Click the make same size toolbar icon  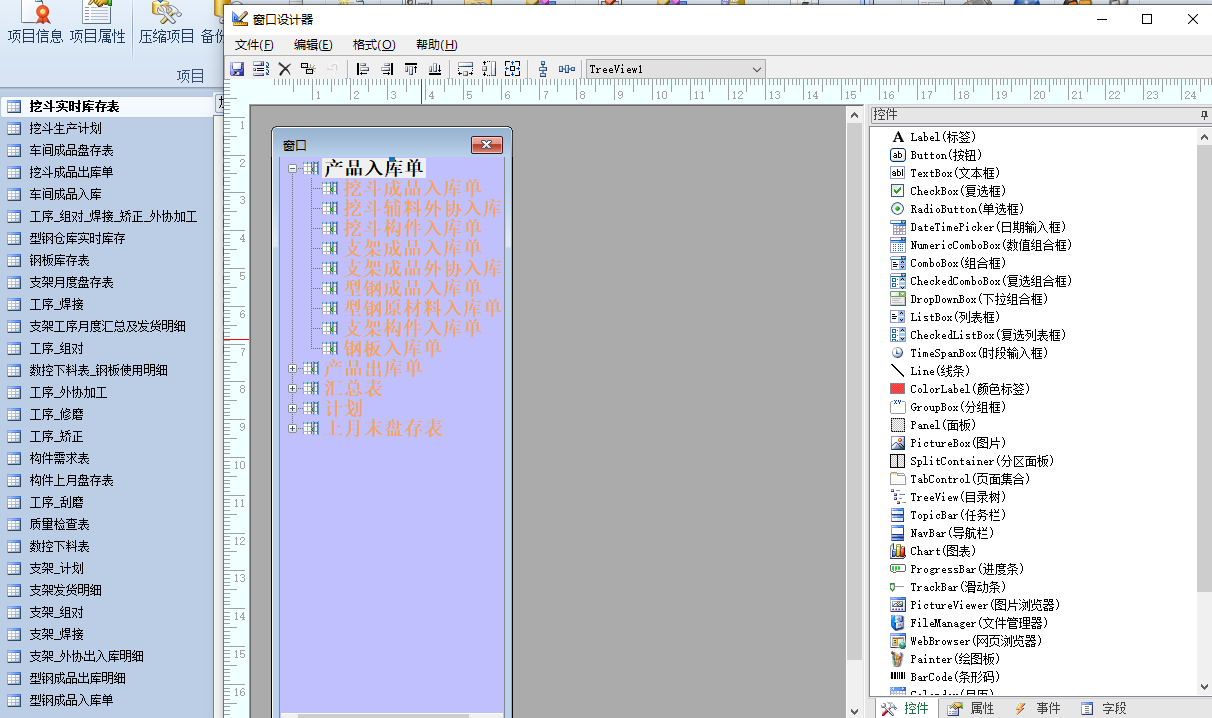point(513,69)
